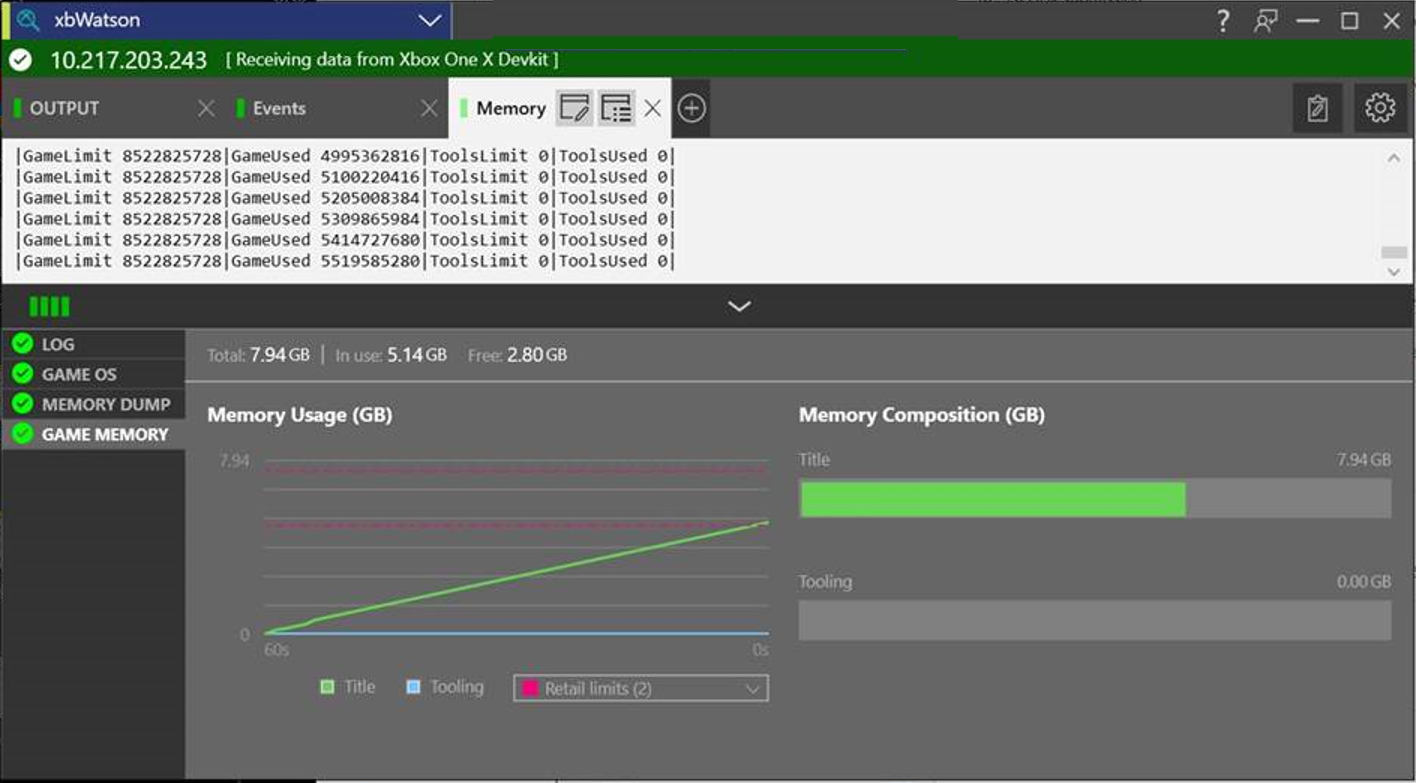This screenshot has height=783, width=1417.
Task: Click the Memory Usage (GB) heading
Action: click(299, 415)
